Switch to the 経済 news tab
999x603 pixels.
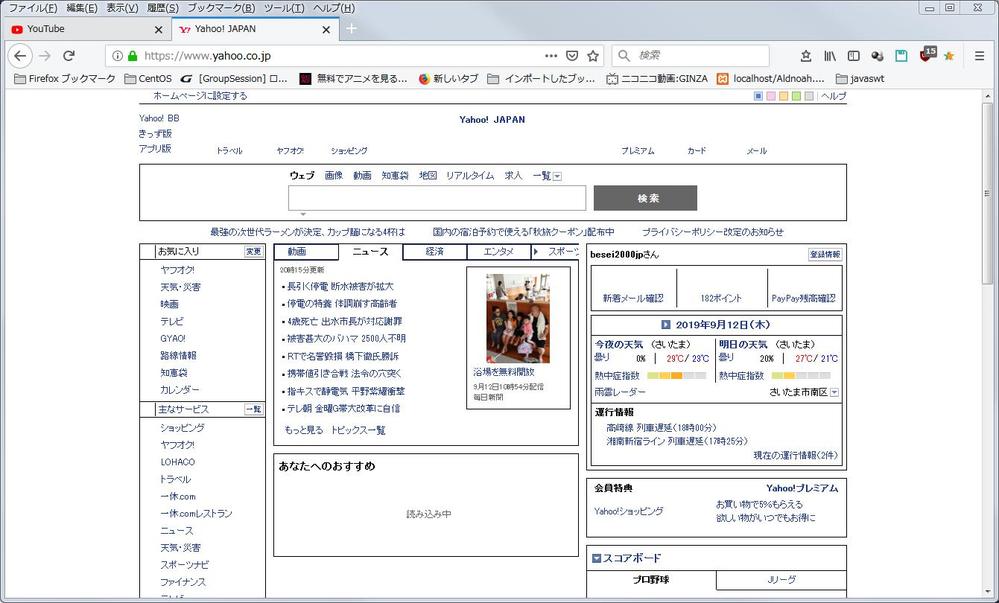pyautogui.click(x=433, y=252)
